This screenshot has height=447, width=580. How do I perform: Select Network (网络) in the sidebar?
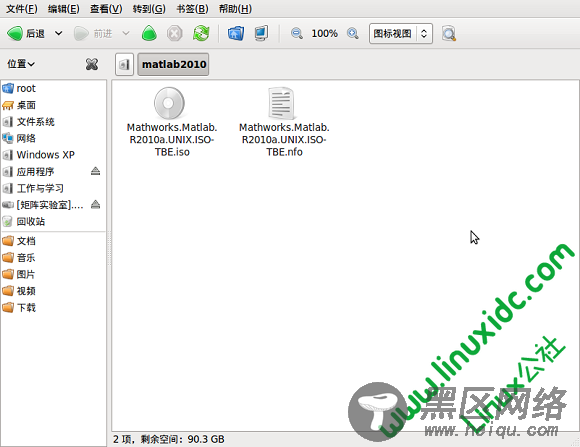(53, 138)
